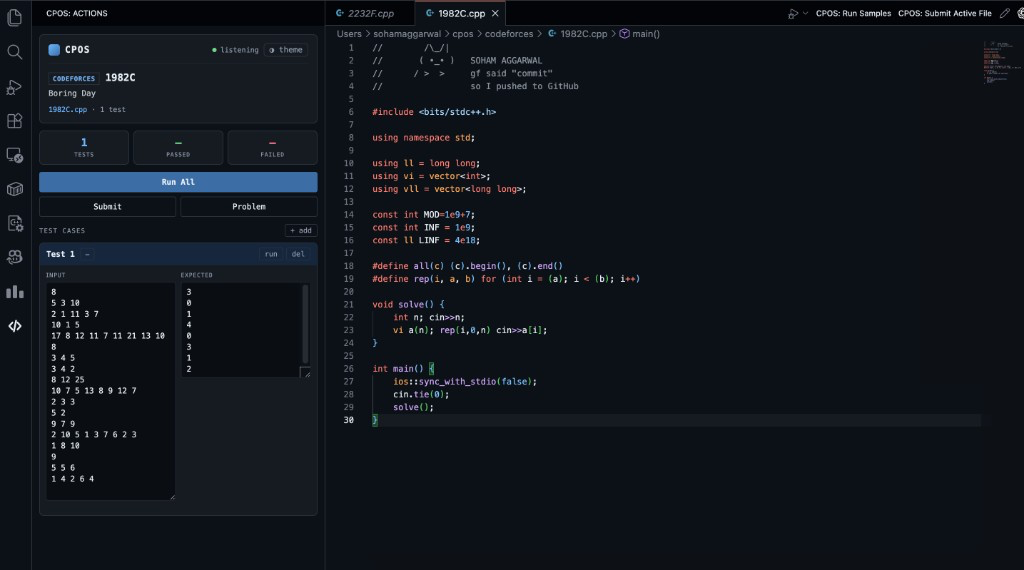Open the 1982C.cpp link in the CPOS panel
Screen dimensions: 1024x570
coord(67,110)
